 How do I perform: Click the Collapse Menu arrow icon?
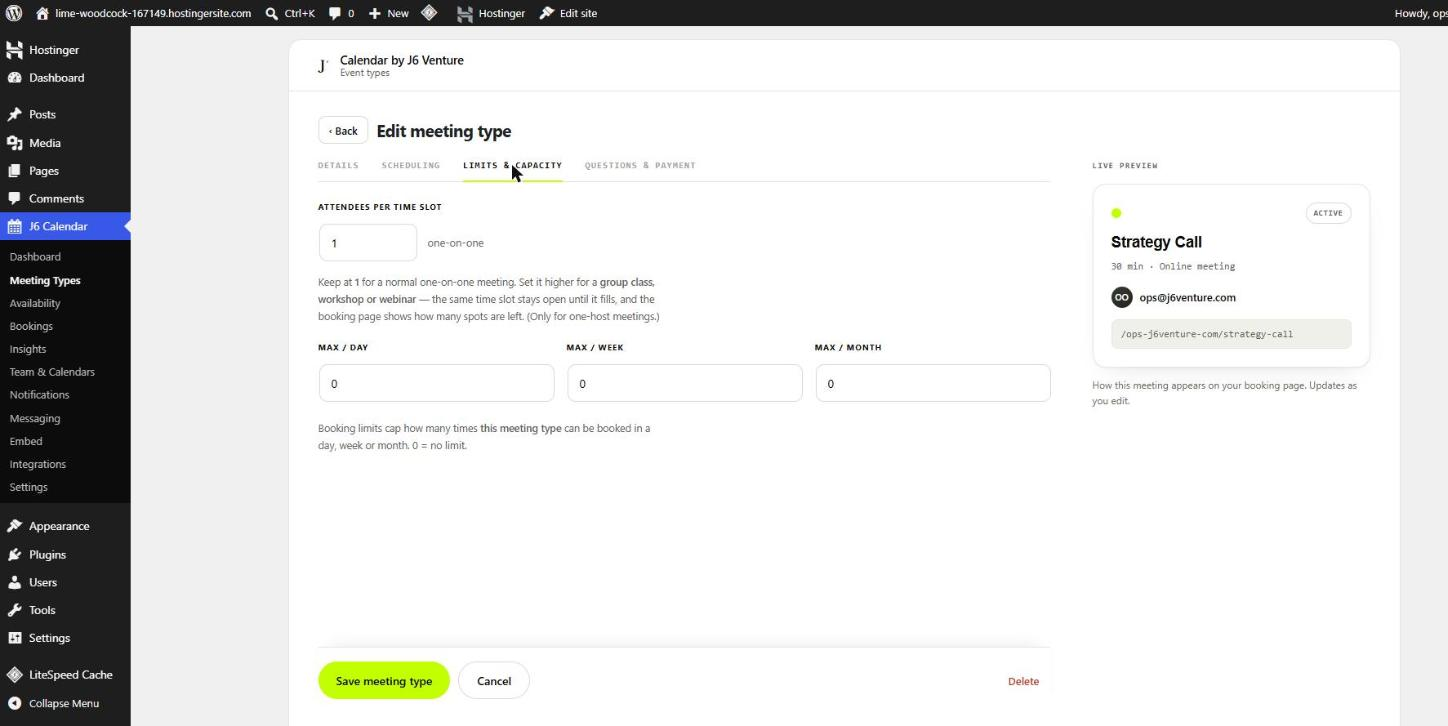pos(15,703)
